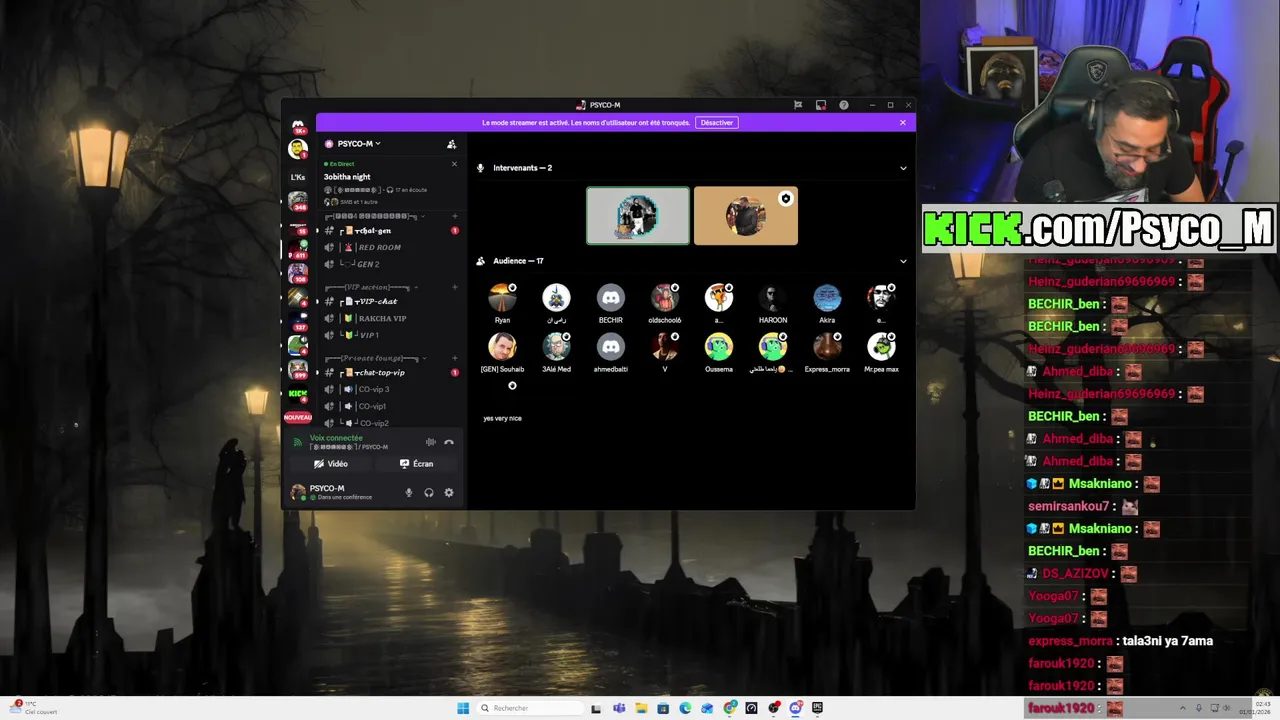Launch Microsoft Edge from taskbar

coord(685,708)
